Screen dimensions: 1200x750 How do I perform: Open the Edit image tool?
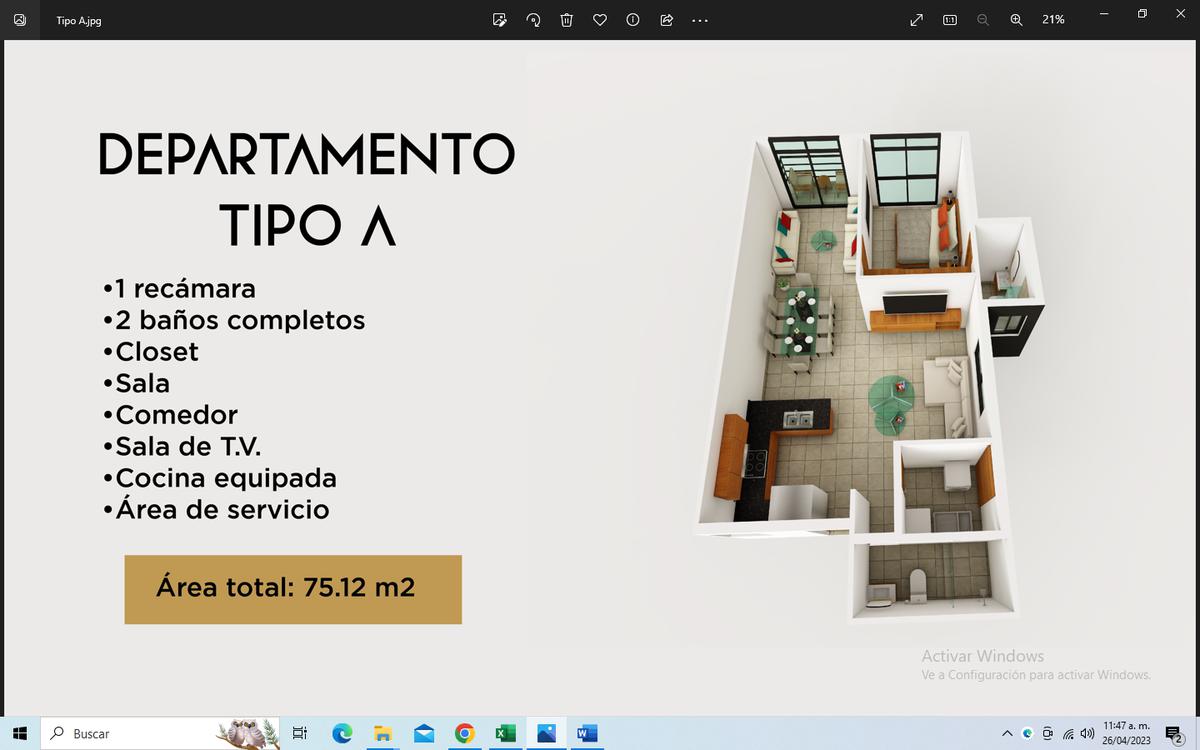(x=500, y=20)
